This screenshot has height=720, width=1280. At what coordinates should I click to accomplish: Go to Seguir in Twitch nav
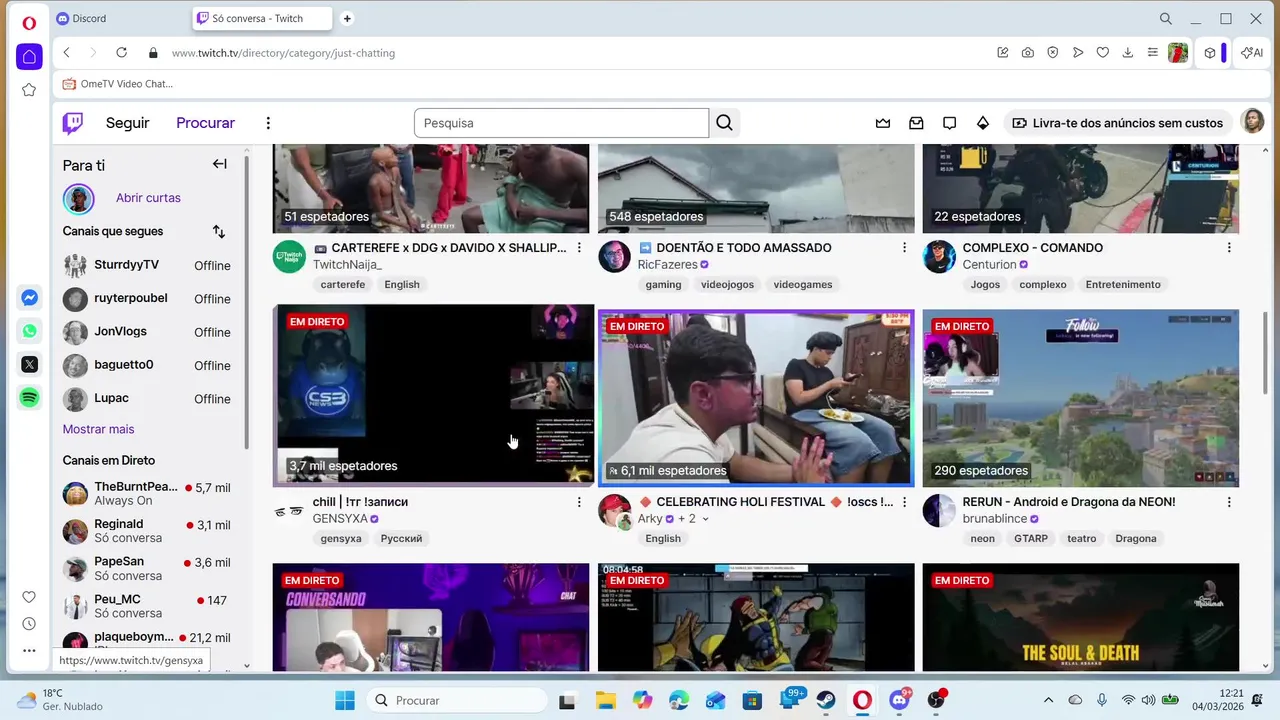[x=128, y=123]
